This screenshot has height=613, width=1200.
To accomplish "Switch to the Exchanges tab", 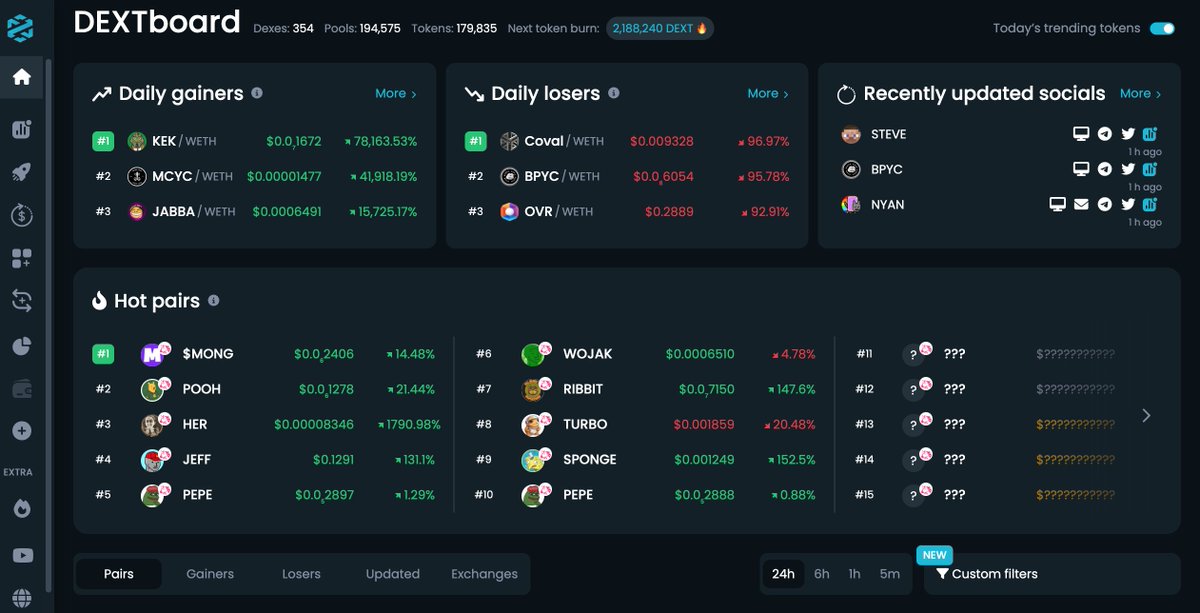I will click(x=484, y=574).
